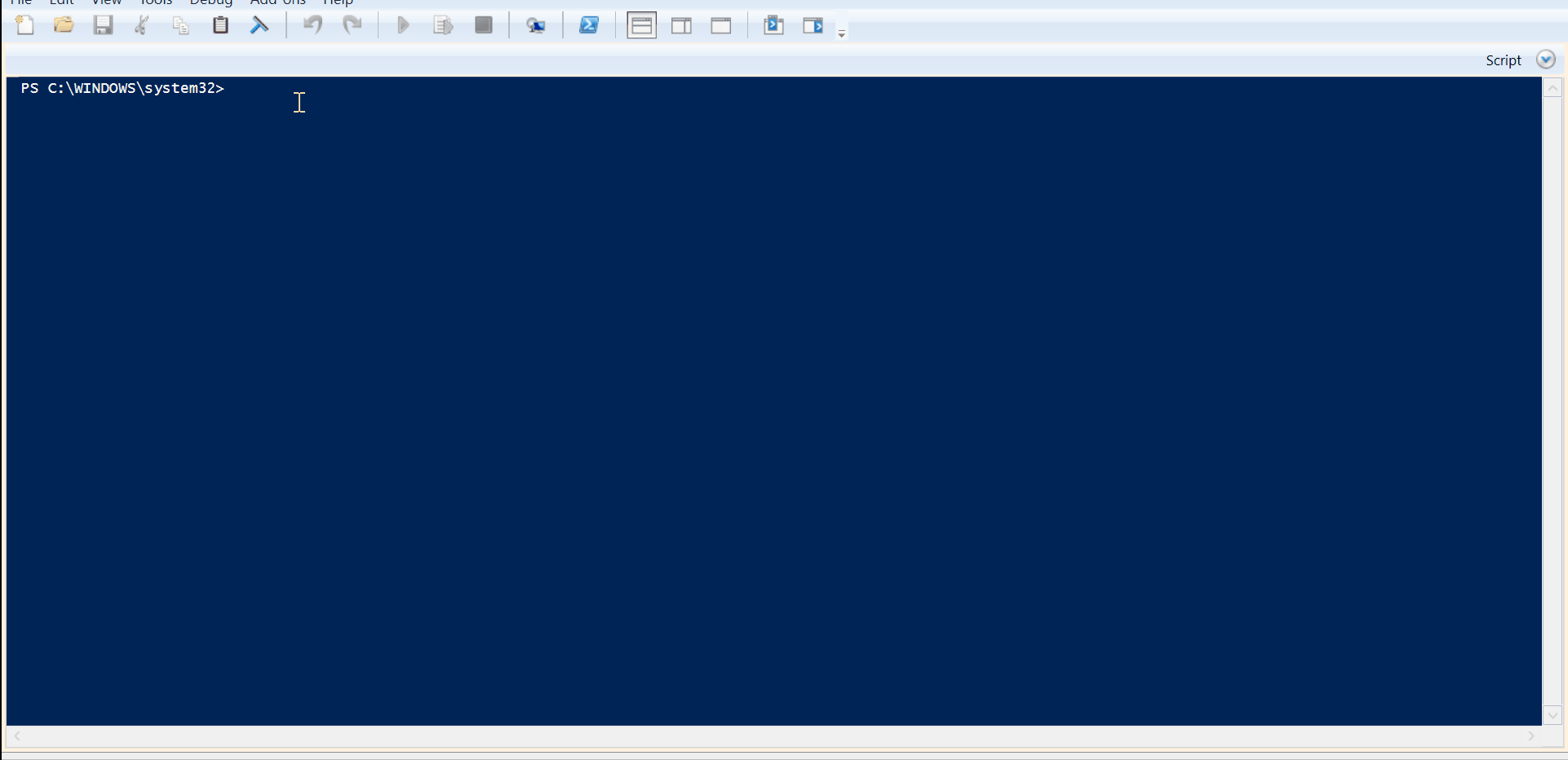Create a new script file

pyautogui.click(x=24, y=25)
